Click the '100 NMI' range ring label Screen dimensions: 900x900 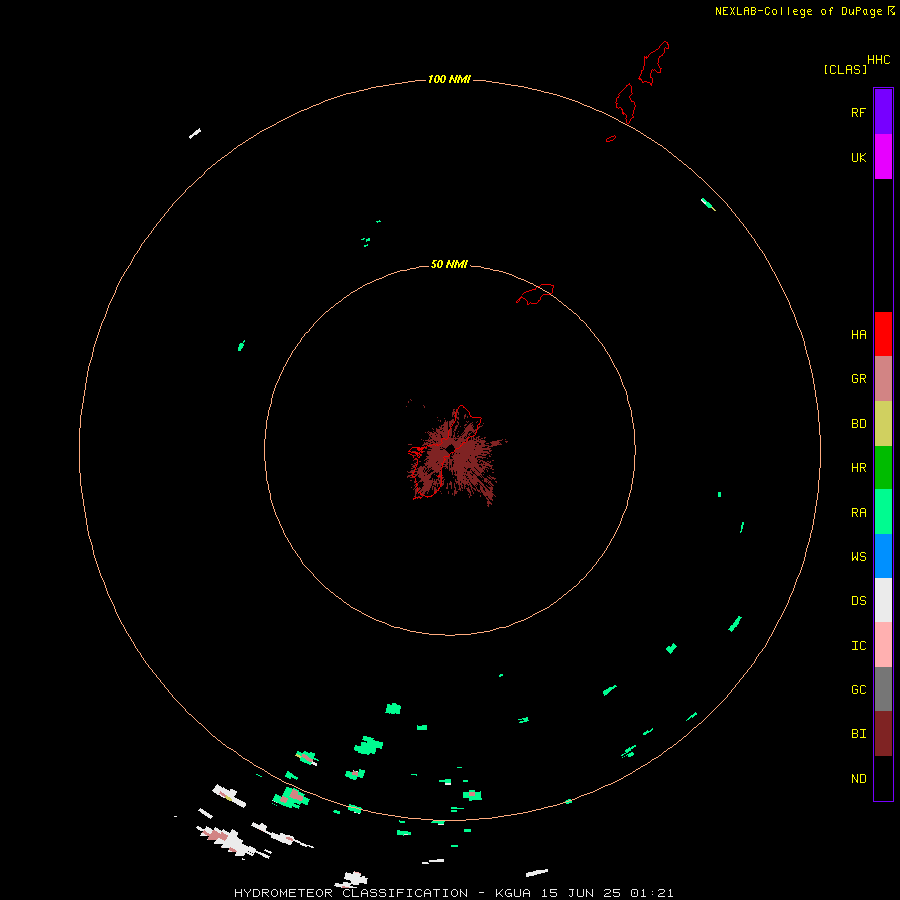(x=449, y=79)
